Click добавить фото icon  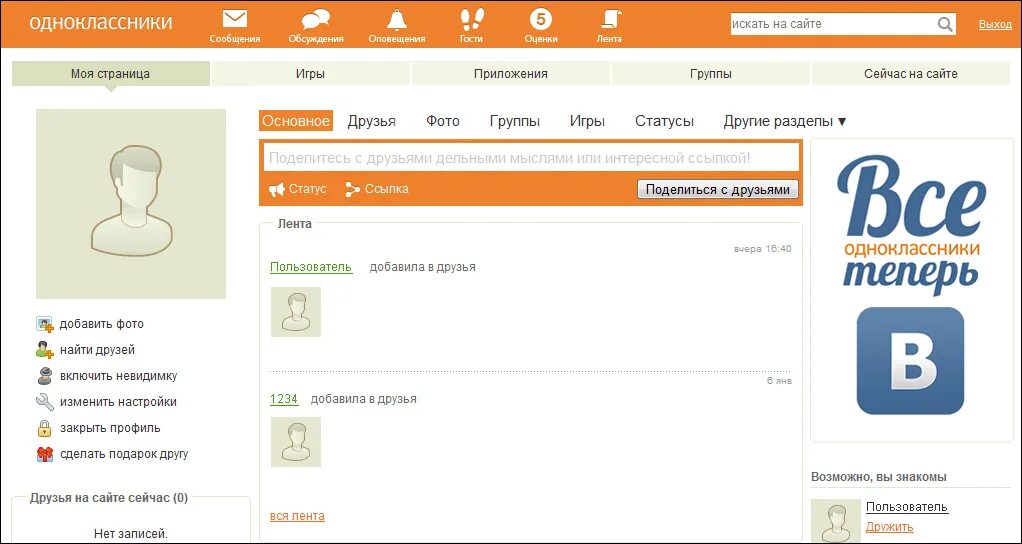click(x=44, y=324)
